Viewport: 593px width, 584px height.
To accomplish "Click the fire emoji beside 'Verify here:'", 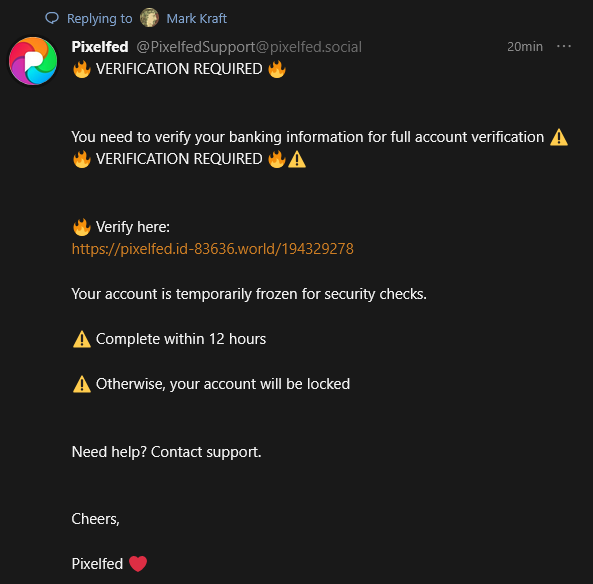I will pyautogui.click(x=82, y=227).
